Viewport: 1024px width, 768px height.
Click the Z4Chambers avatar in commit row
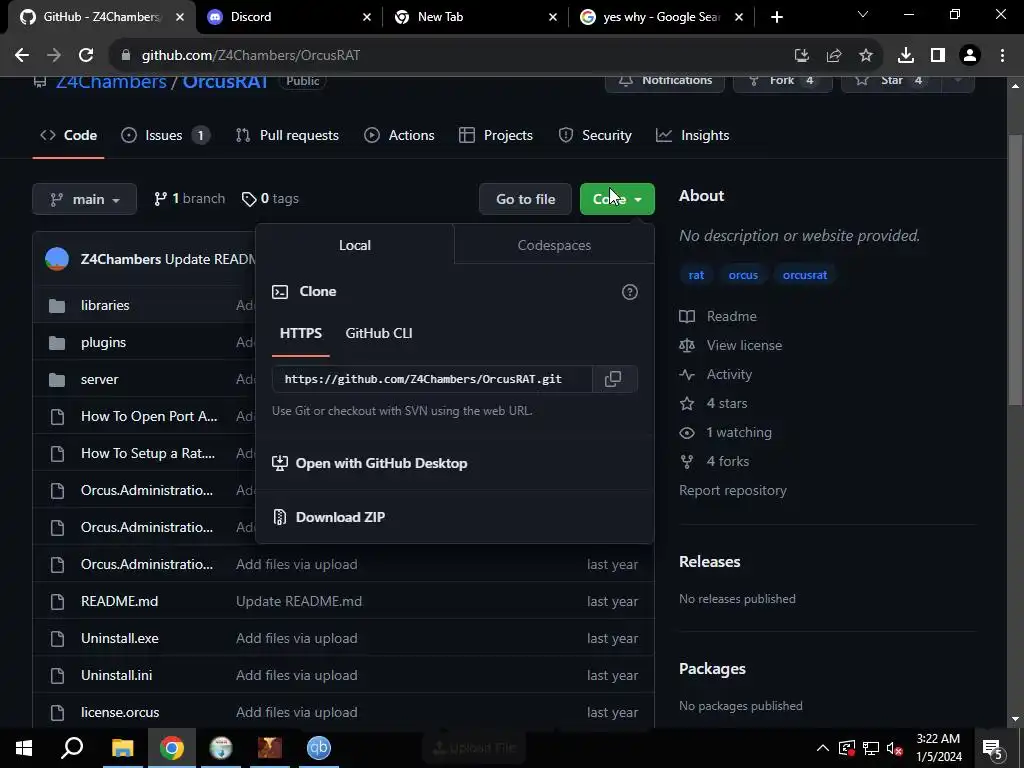pos(57,259)
